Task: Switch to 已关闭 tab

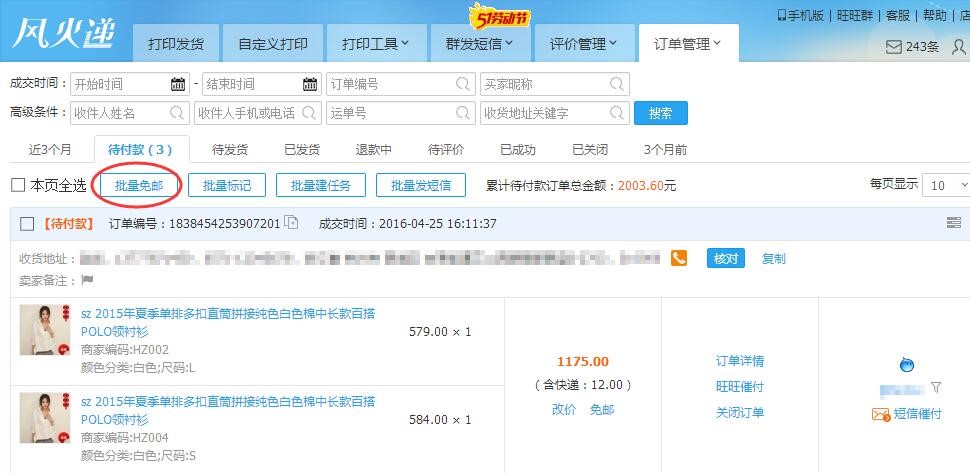Action: coord(590,150)
